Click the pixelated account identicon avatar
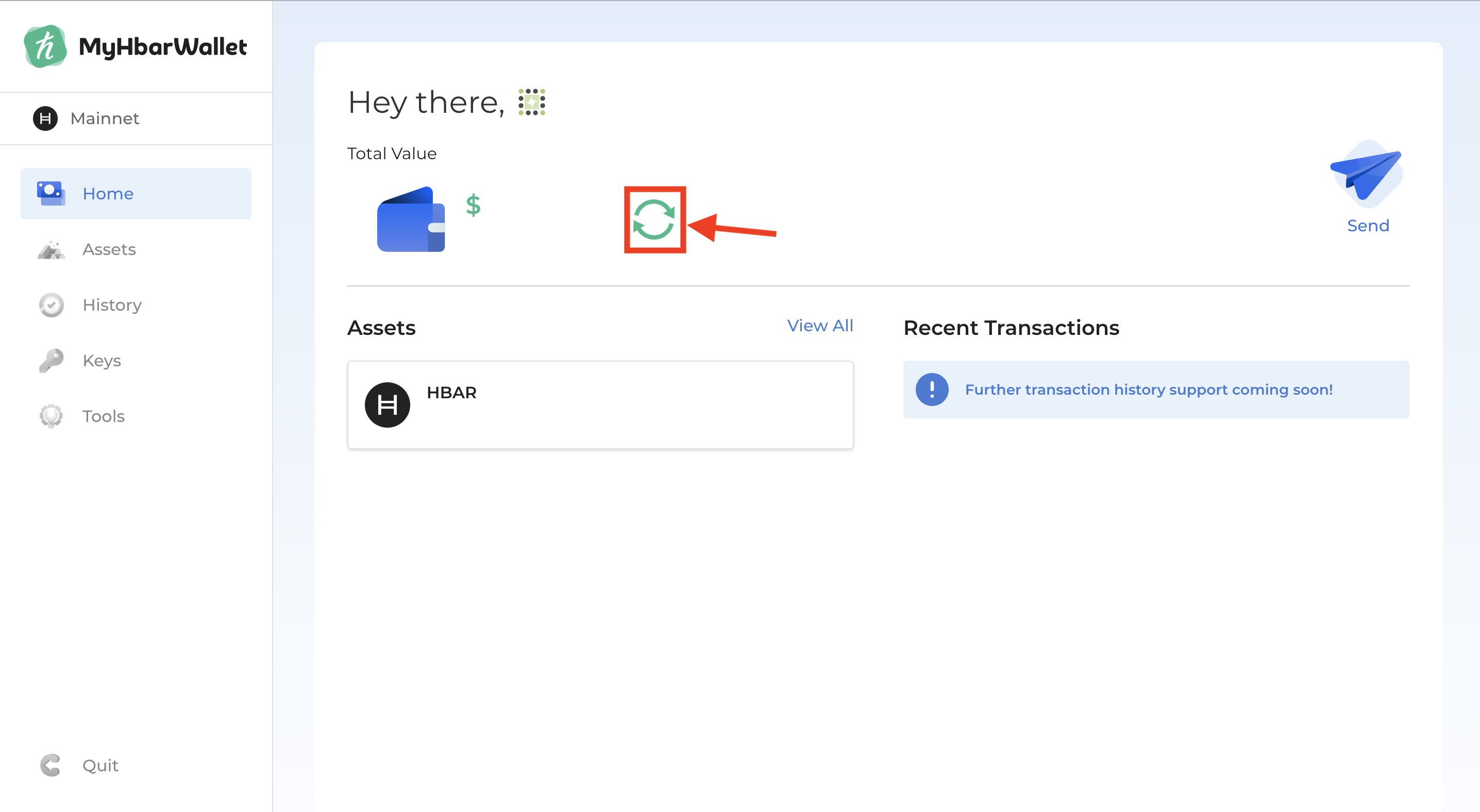The width and height of the screenshot is (1480, 812). pyautogui.click(x=531, y=102)
